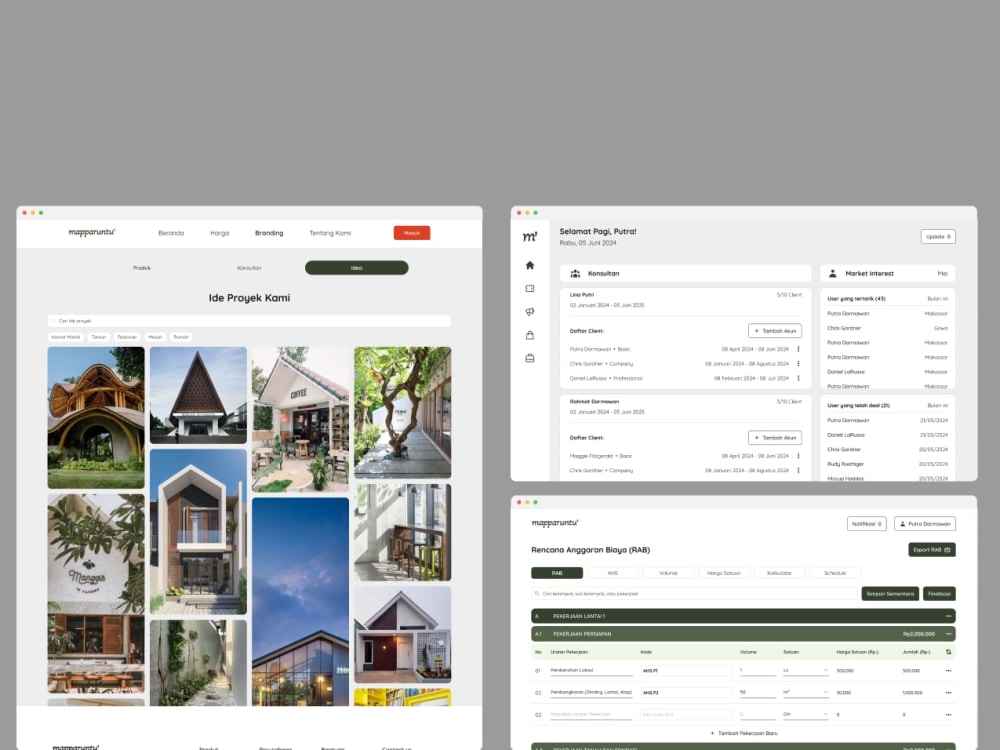This screenshot has width=1000, height=750.
Task: Open the briefcase icon in dashboard sidebar
Action: coord(529,358)
